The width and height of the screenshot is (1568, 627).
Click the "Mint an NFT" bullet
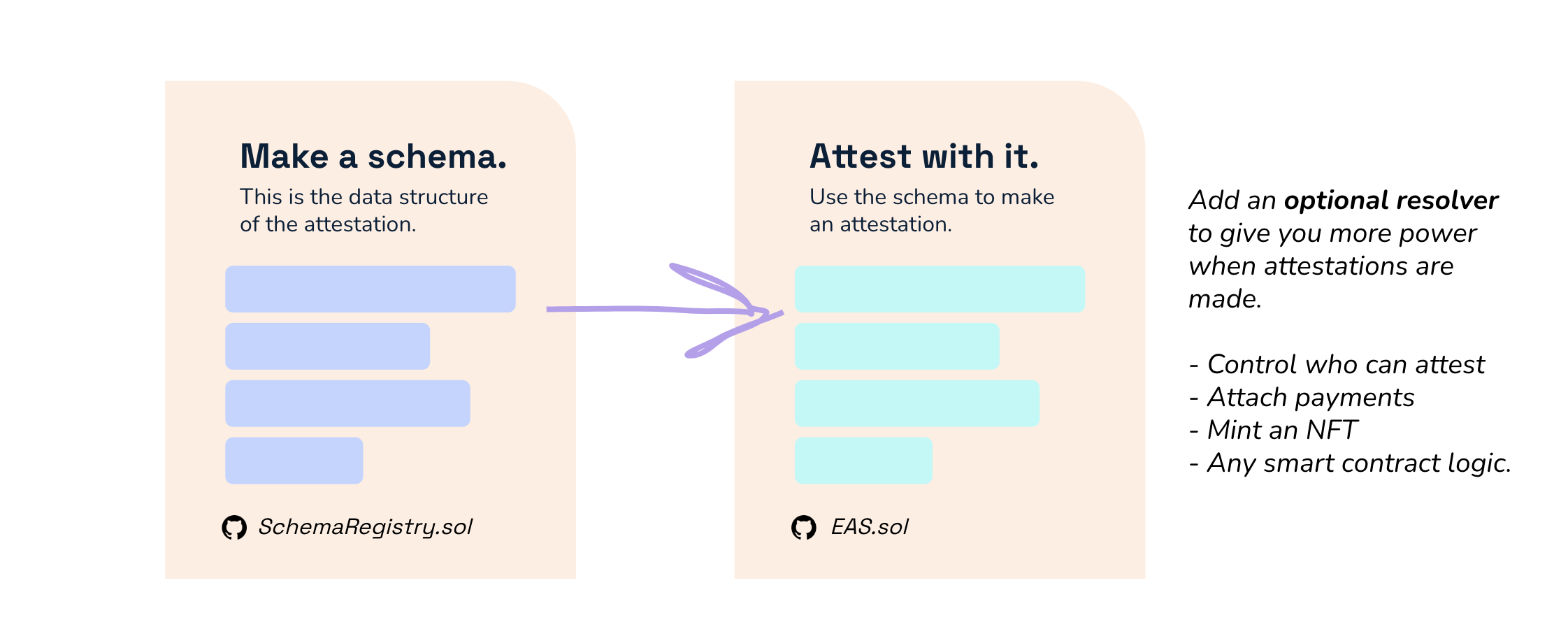click(1282, 431)
